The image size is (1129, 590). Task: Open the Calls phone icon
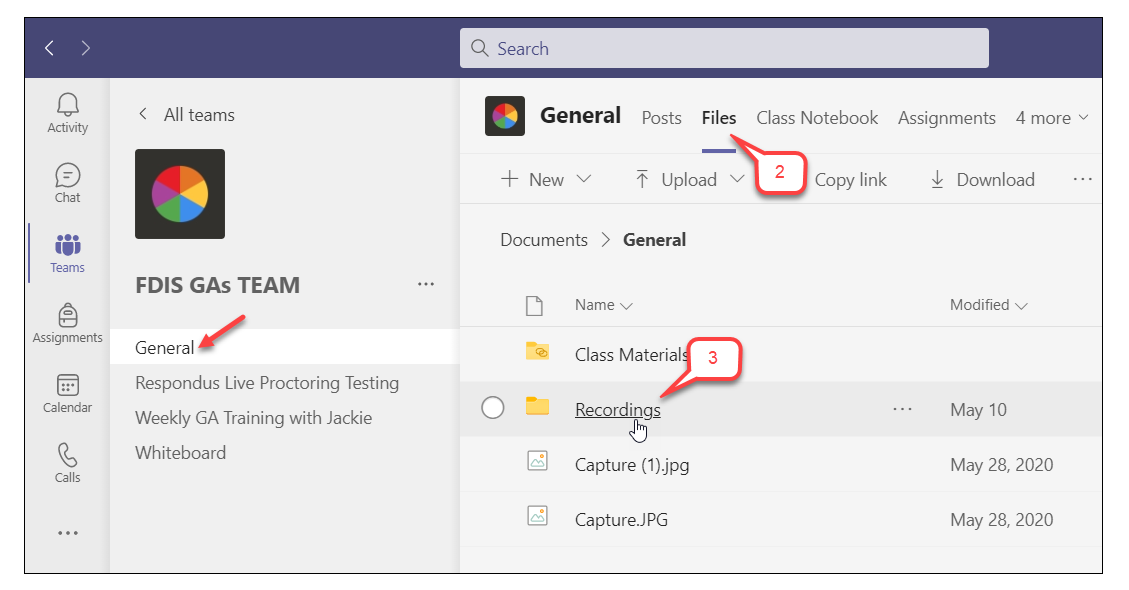pyautogui.click(x=67, y=463)
